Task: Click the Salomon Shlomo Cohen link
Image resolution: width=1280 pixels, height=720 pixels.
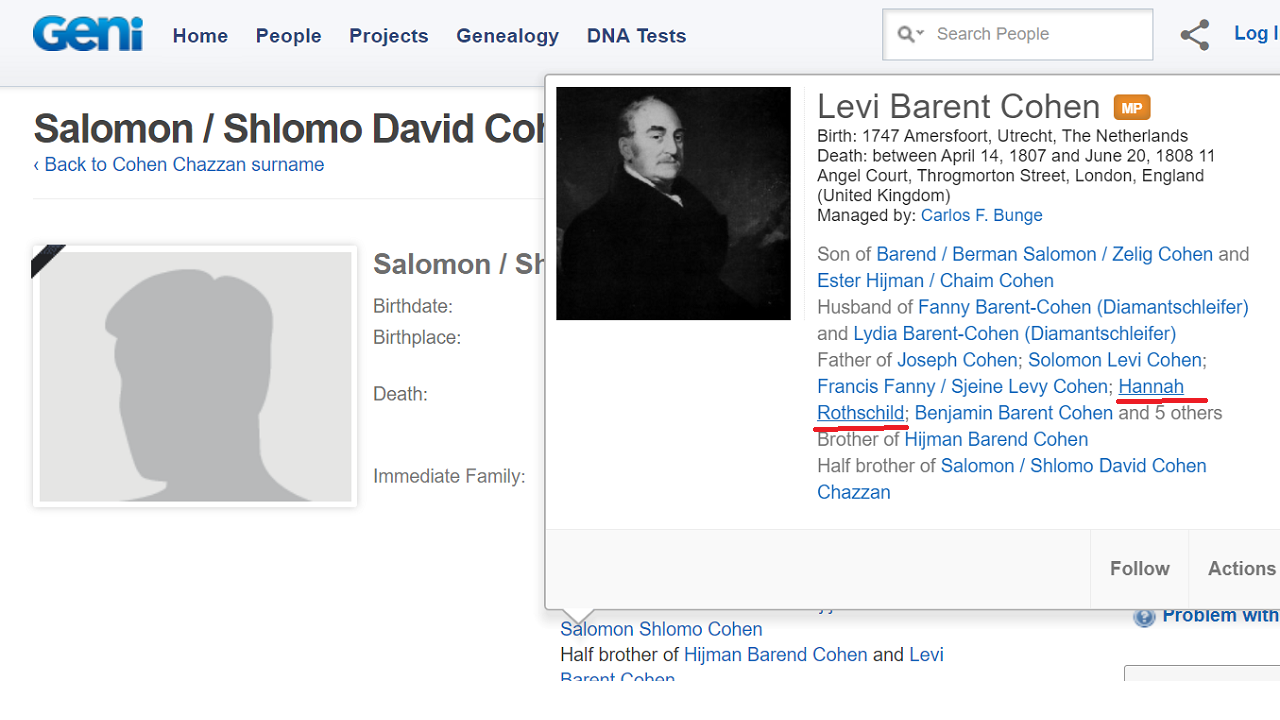Action: [x=661, y=629]
